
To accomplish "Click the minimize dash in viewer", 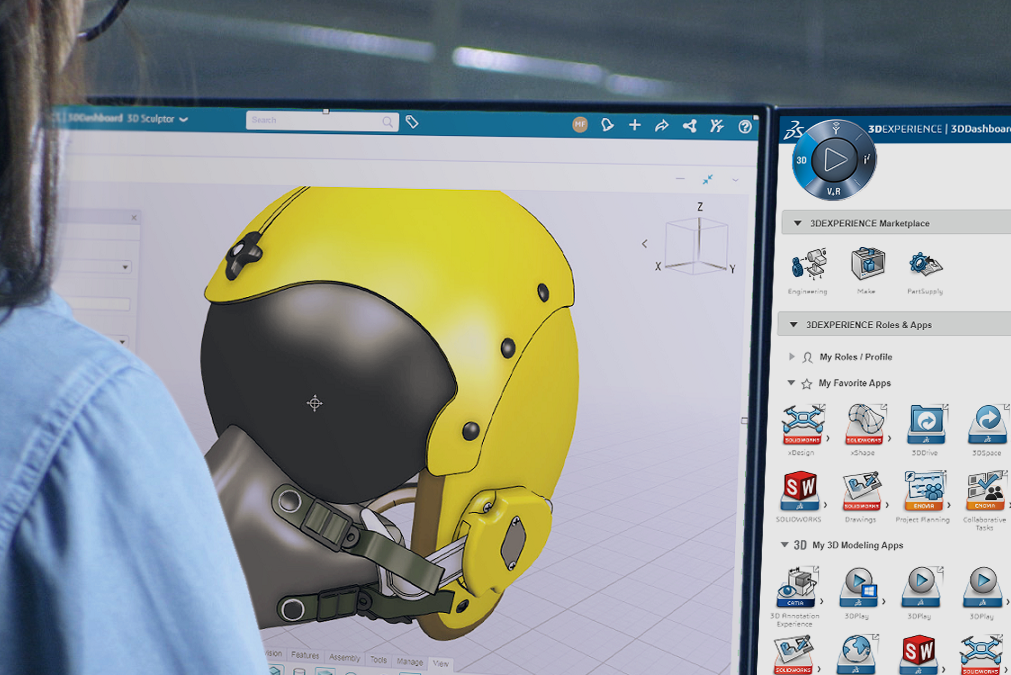I will pos(680,179).
